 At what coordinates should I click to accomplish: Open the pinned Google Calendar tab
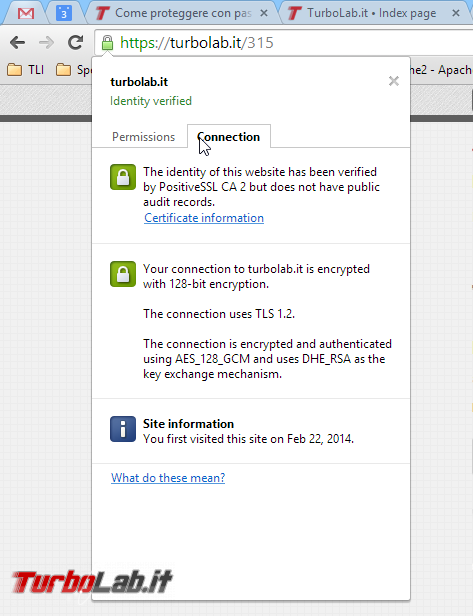pos(64,13)
